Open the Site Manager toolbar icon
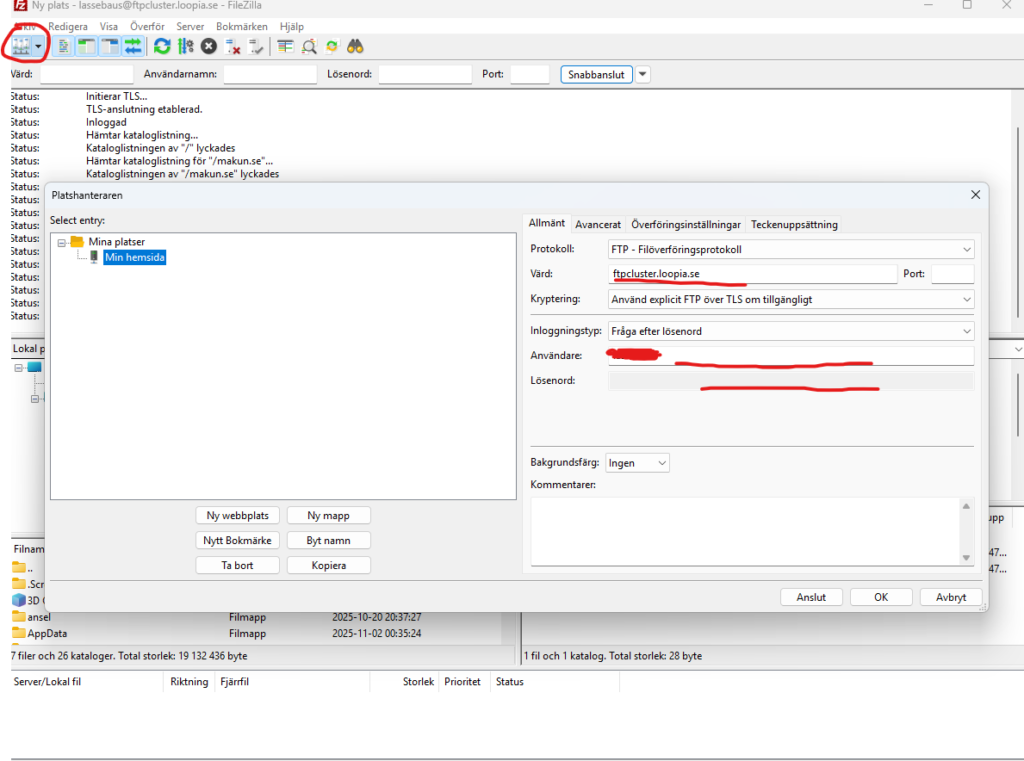 20,46
